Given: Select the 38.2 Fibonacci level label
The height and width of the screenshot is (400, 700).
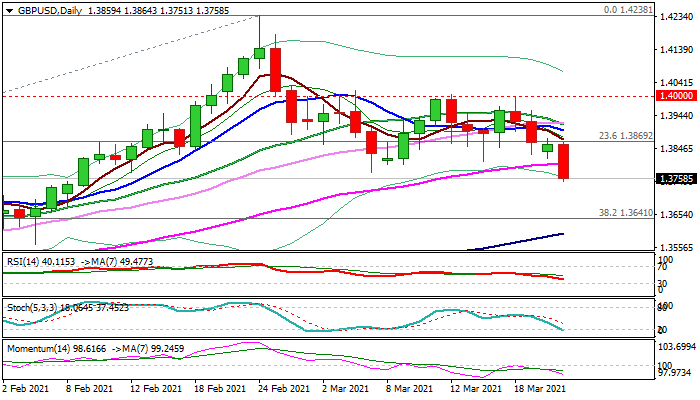Looking at the screenshot, I should 626,212.
